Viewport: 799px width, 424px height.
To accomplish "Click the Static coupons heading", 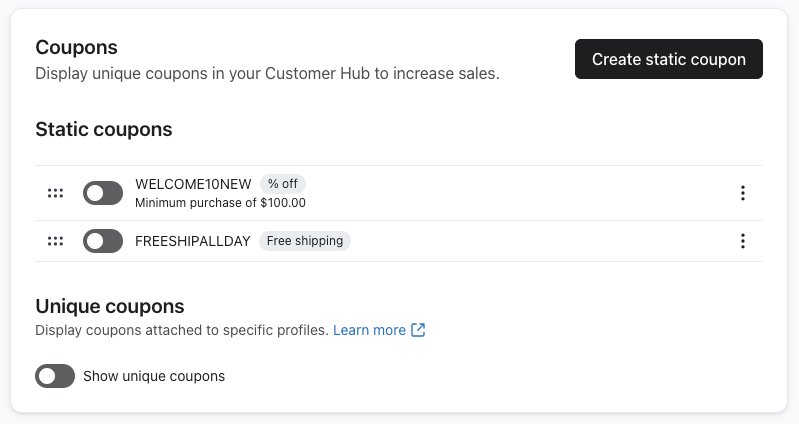I will [x=104, y=129].
